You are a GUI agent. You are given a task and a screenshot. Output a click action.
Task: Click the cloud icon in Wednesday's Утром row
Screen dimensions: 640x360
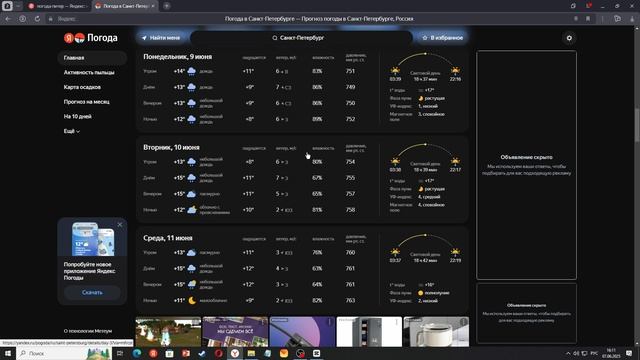coord(191,253)
